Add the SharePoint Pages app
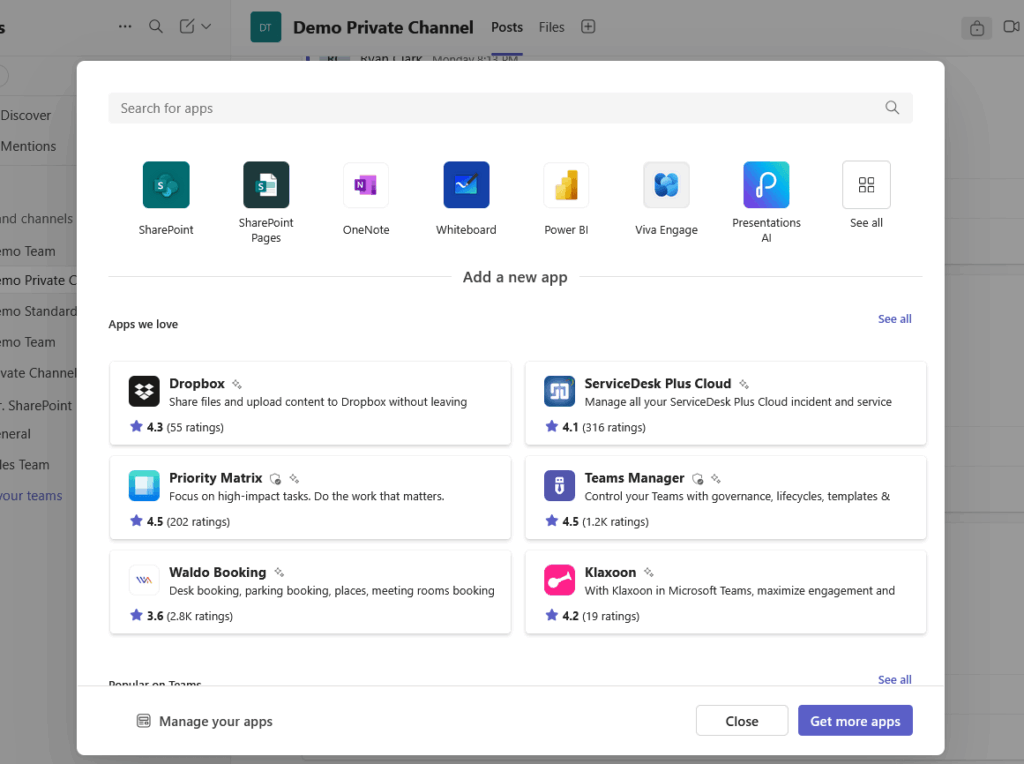 (266, 185)
